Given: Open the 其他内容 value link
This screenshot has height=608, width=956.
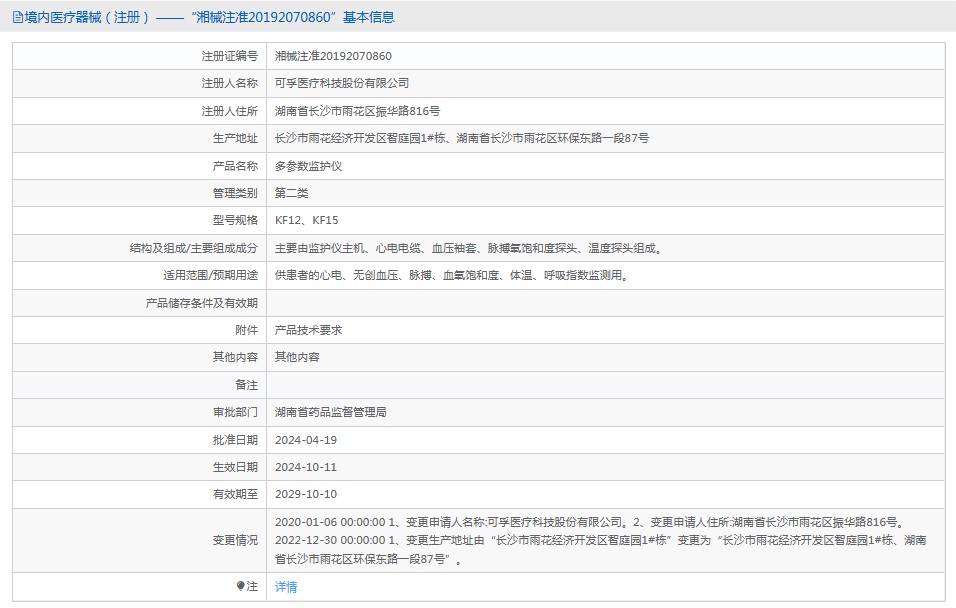Looking at the screenshot, I should 297,357.
